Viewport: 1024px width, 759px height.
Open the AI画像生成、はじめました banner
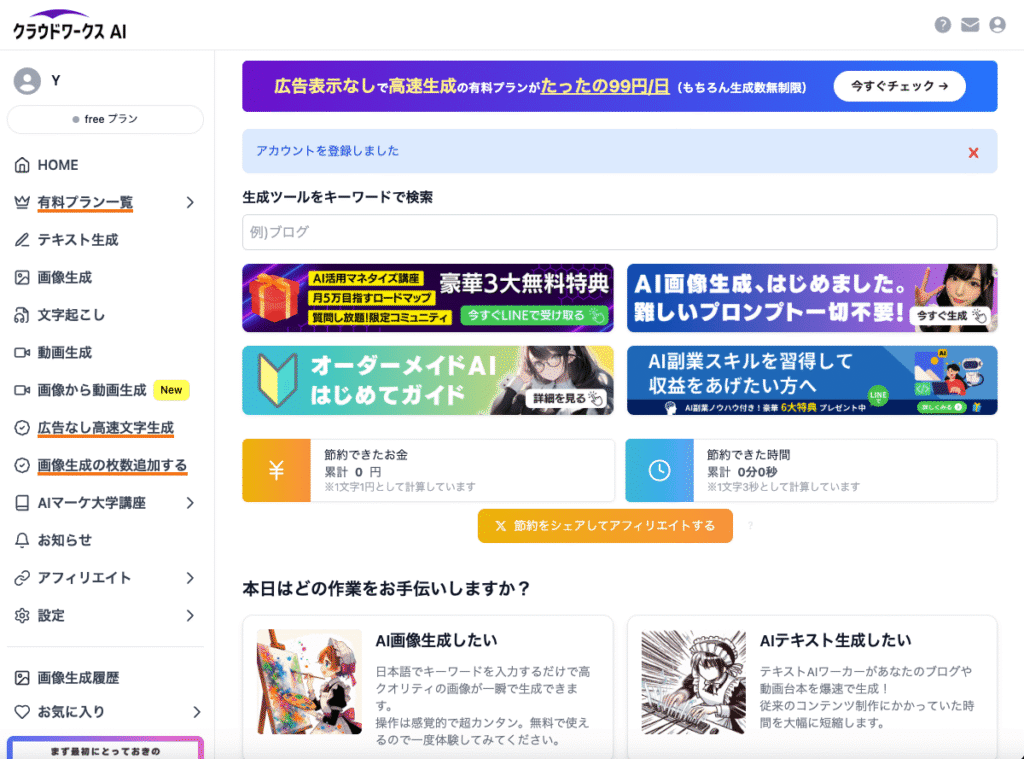coord(812,298)
